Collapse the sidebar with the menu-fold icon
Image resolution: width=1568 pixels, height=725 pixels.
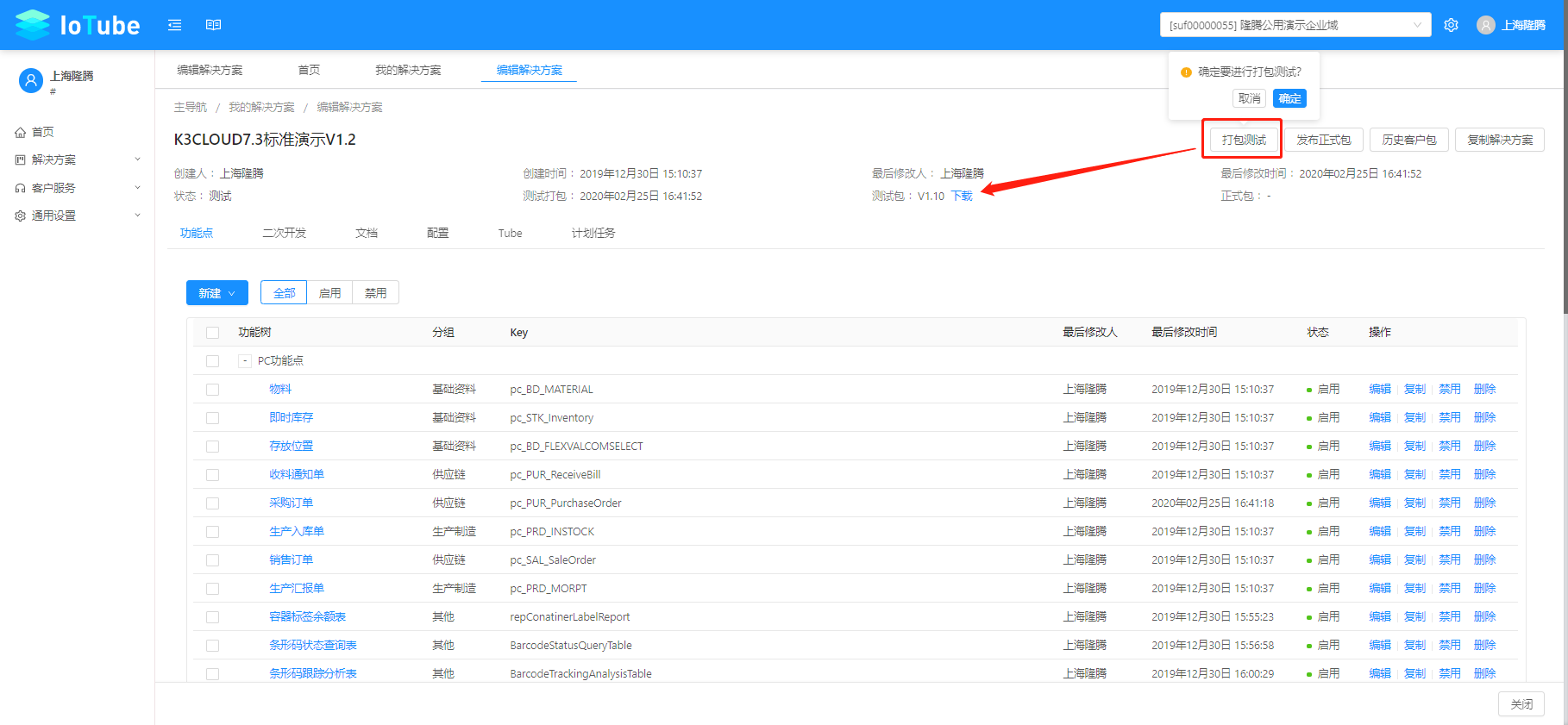(174, 25)
